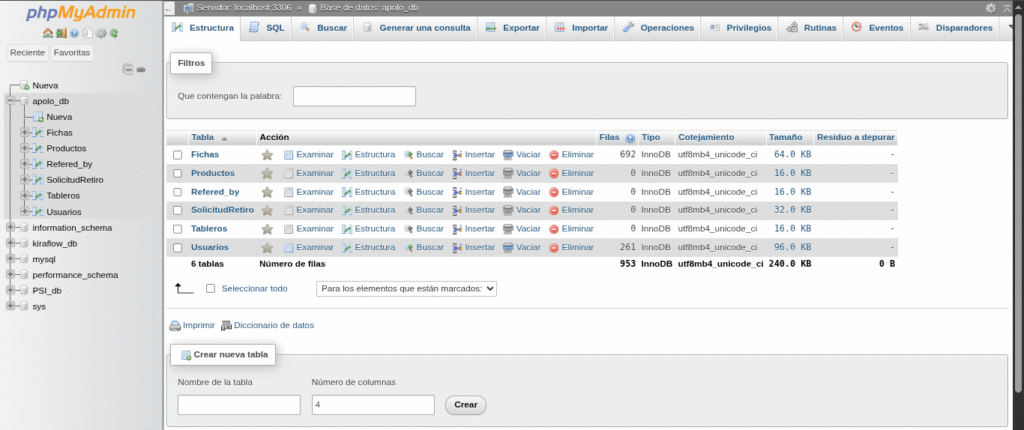This screenshot has width=1024, height=430.
Task: Add Tableros table to favorites star
Action: [x=267, y=229]
